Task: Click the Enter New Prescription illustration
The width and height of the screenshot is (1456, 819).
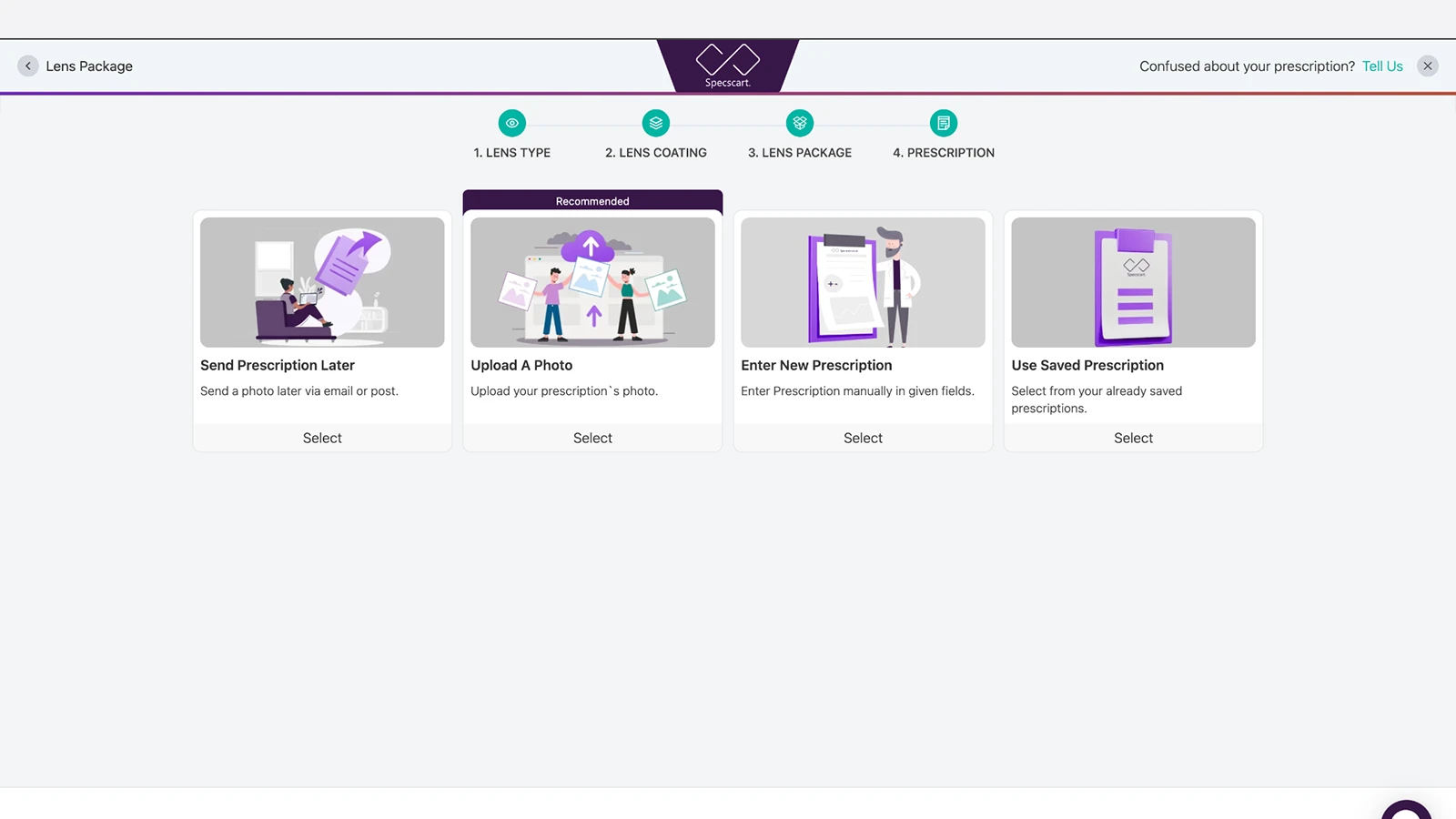Action: click(863, 282)
